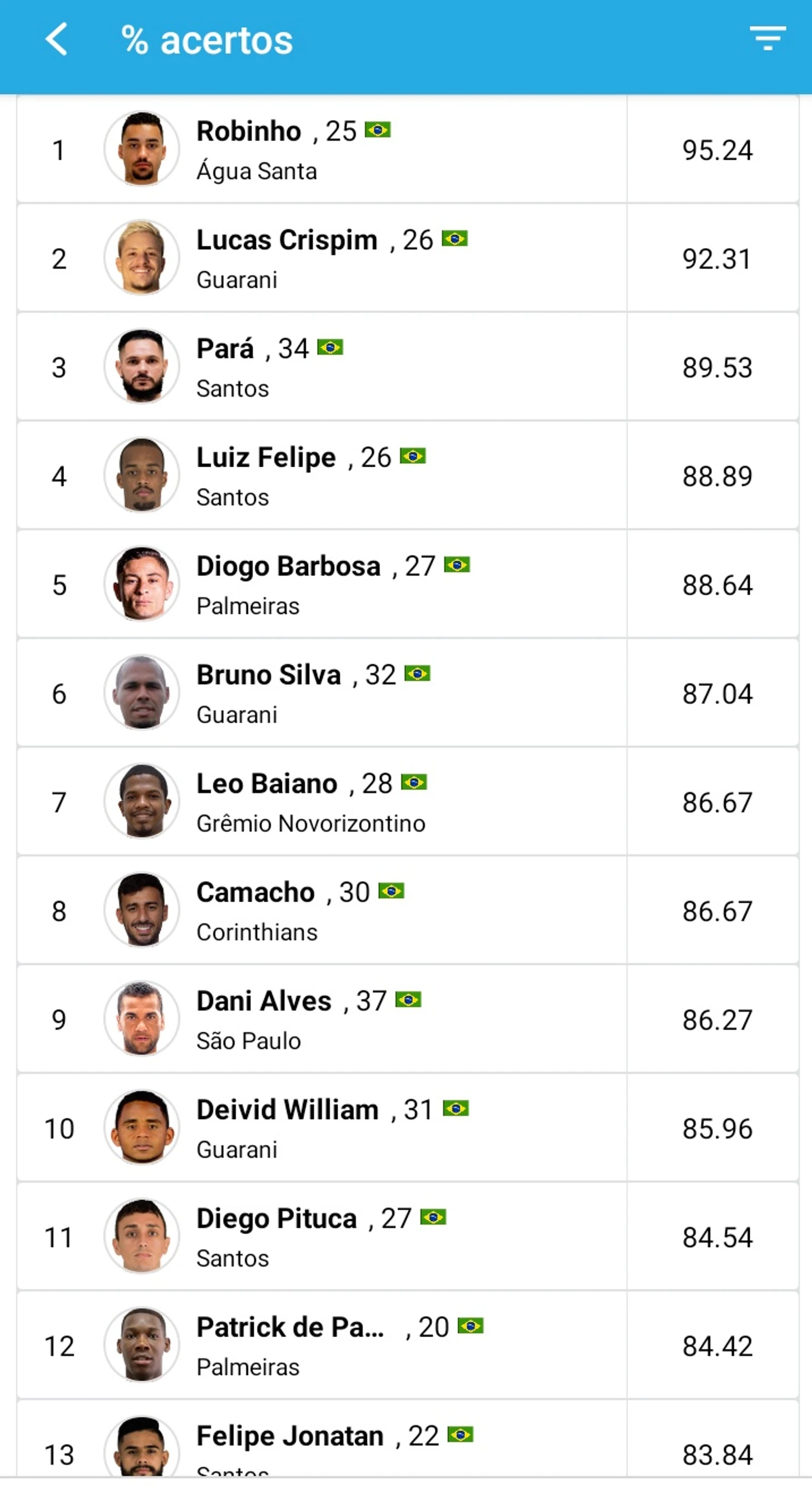Image resolution: width=812 pixels, height=1494 pixels.
Task: Open Pará's avatar picture
Action: [141, 367]
